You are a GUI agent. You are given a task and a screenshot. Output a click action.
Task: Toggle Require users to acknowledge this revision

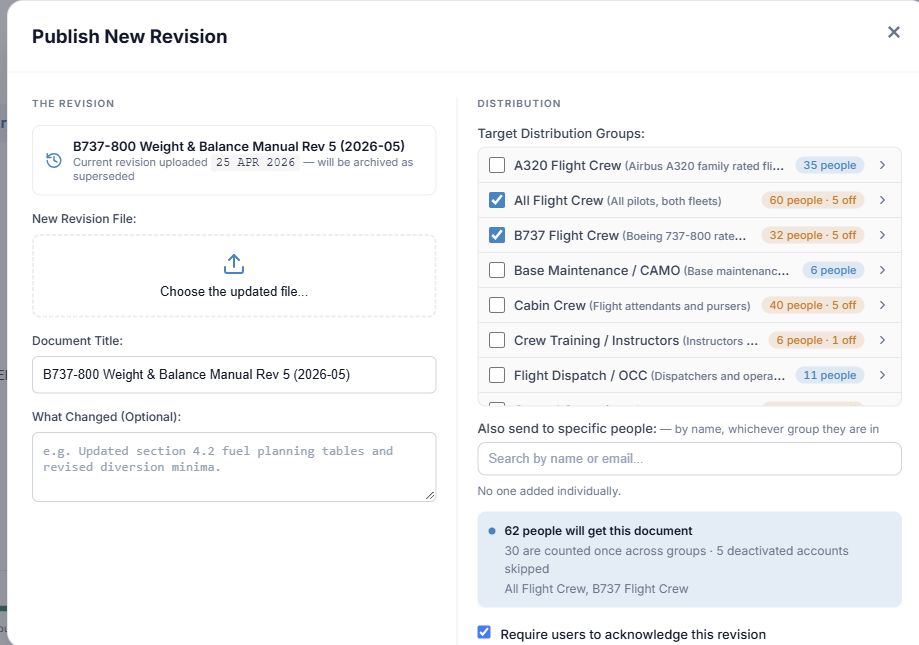point(484,632)
